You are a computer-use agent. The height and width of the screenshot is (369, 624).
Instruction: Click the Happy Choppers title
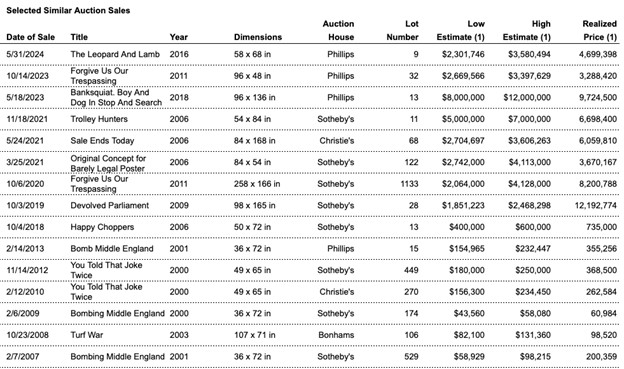click(102, 227)
